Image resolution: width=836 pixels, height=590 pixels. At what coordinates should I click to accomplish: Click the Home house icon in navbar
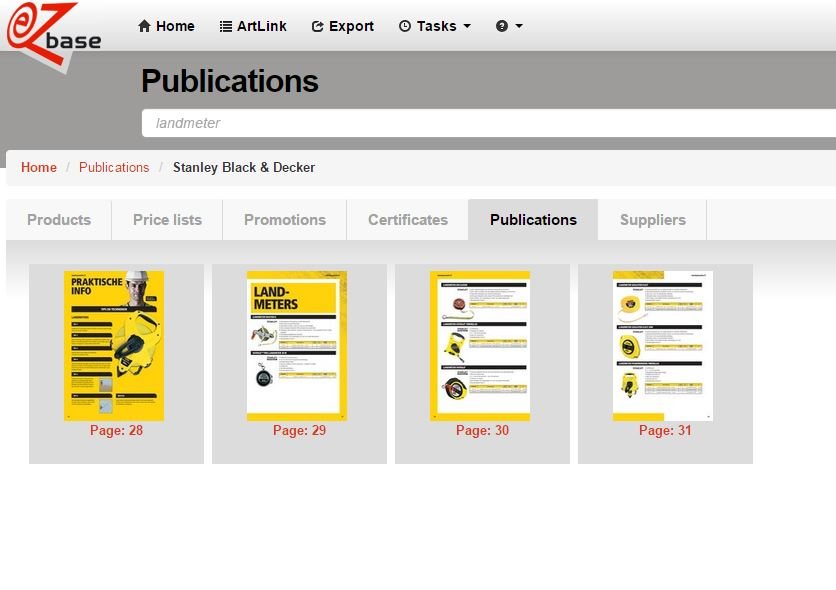pyautogui.click(x=144, y=26)
